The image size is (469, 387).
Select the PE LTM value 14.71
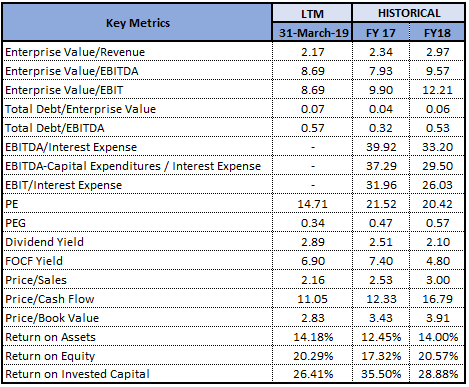coord(313,204)
